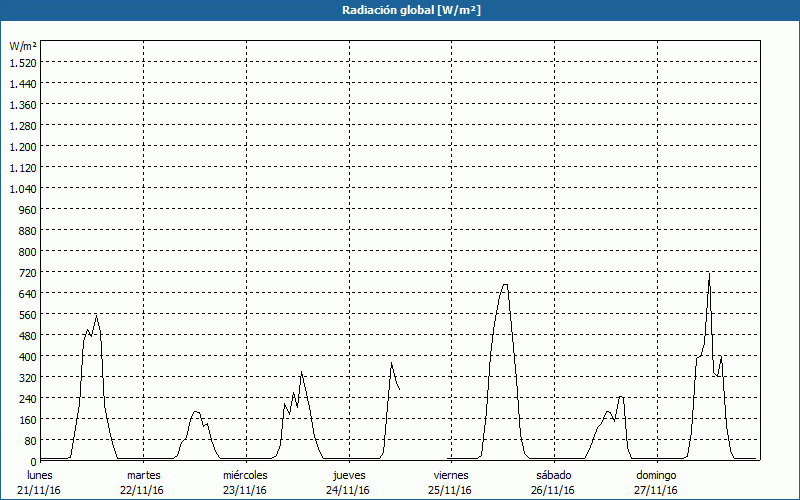The height and width of the screenshot is (500, 800).
Task: Click the 480 y-axis label
Action: [28, 336]
